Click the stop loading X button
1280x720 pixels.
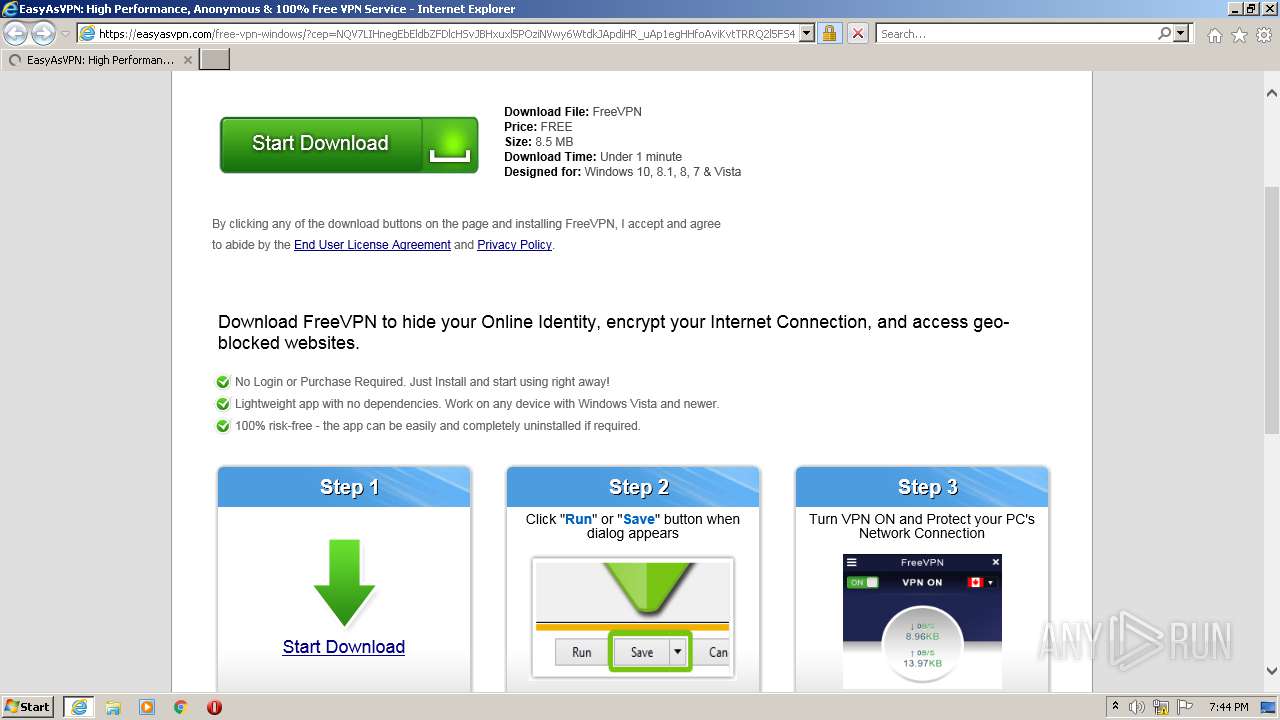pos(857,33)
